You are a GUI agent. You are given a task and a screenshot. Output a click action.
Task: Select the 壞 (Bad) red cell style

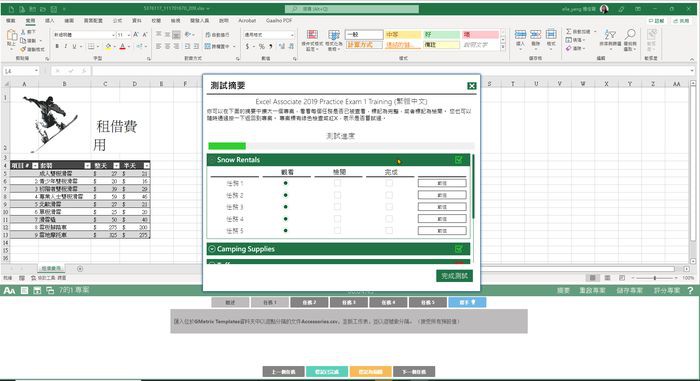(480, 34)
